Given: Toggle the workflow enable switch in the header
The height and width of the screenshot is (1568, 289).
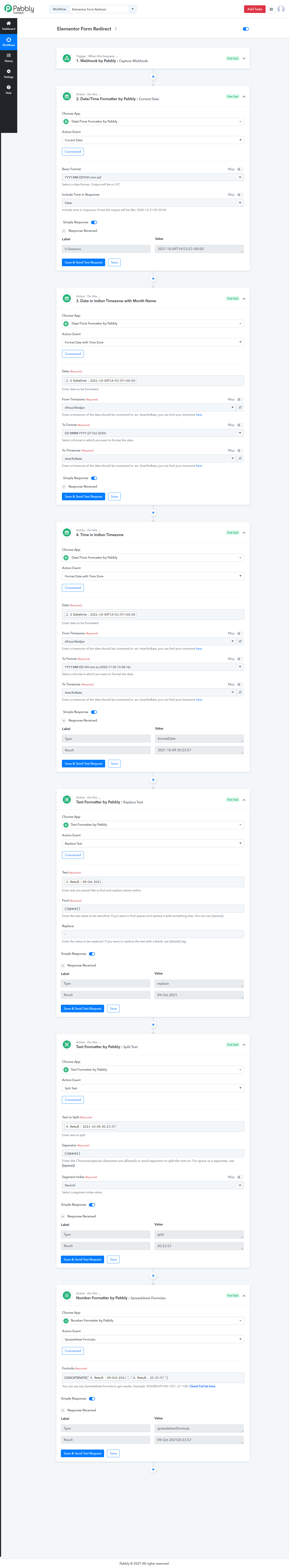Looking at the screenshot, I should 246,29.
